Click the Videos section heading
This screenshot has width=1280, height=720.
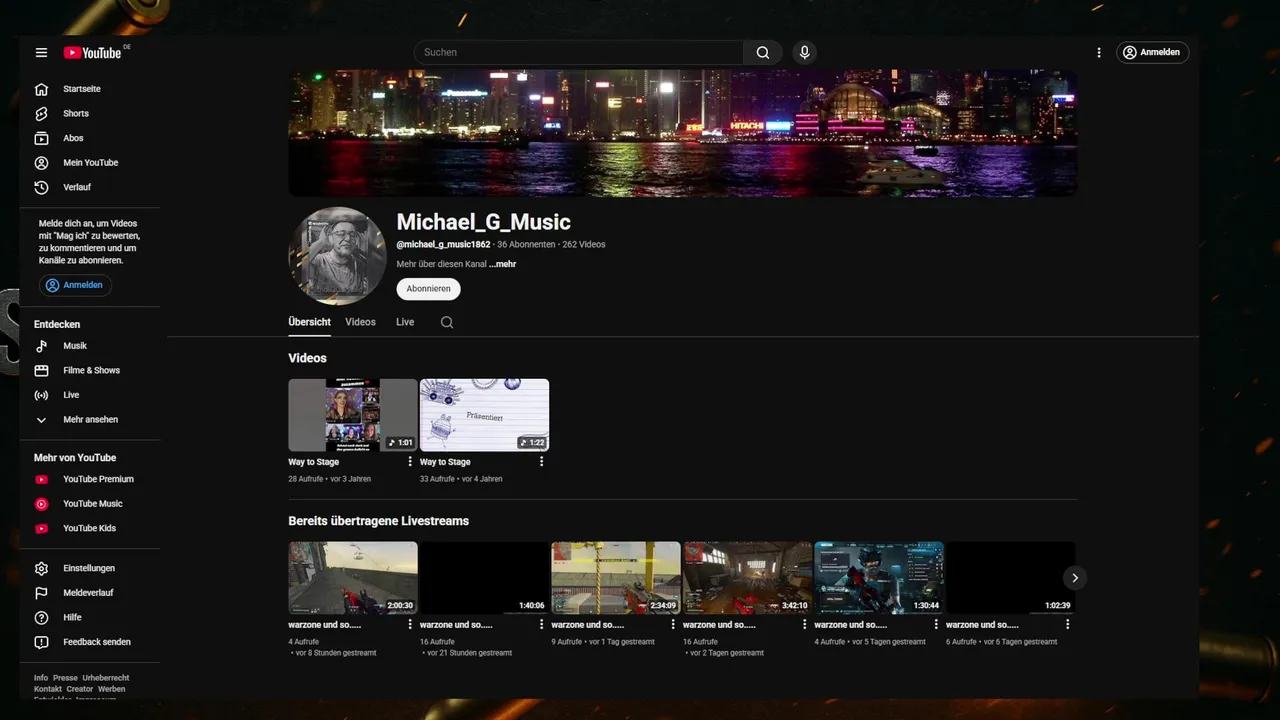[x=307, y=358]
